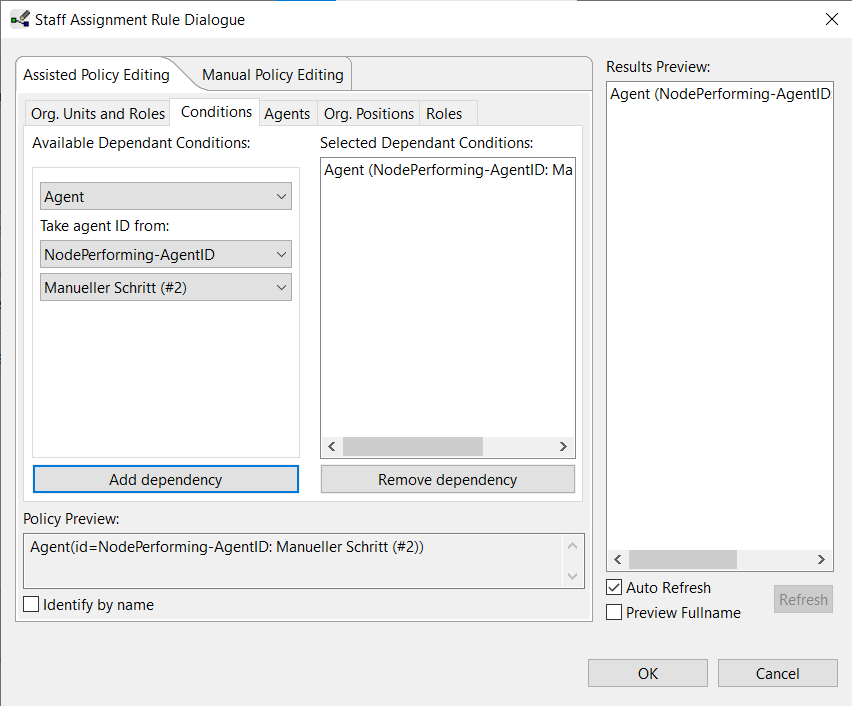Click the Staff Assignment dialog title icon
This screenshot has width=852, height=706.
[19, 19]
